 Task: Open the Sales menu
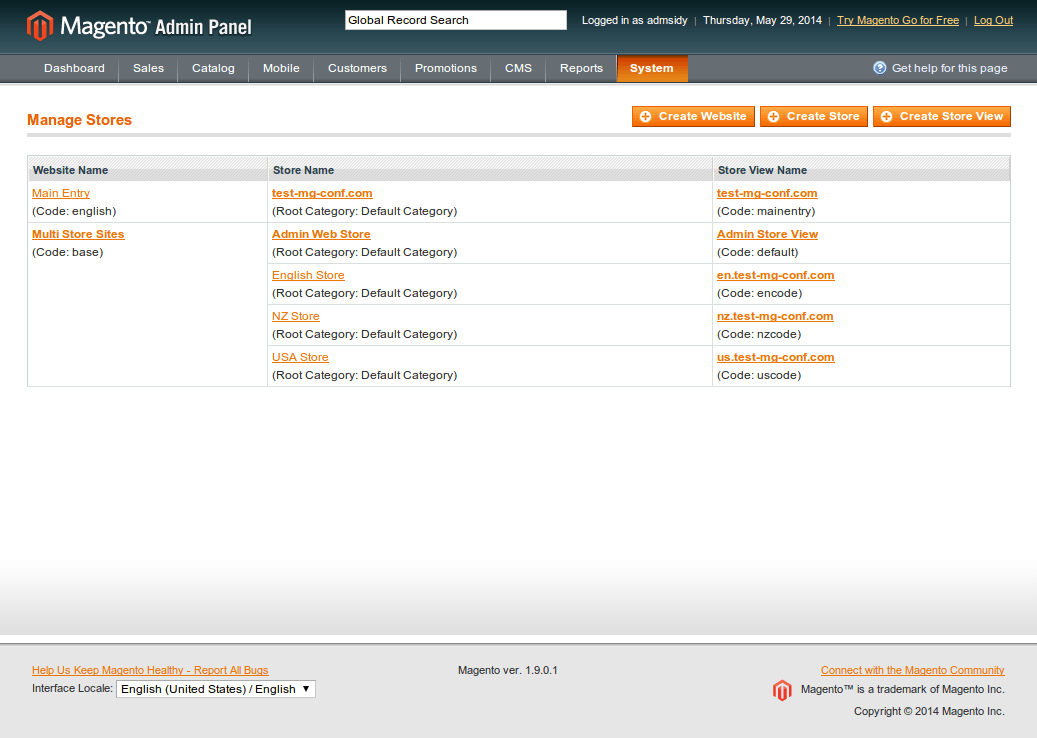click(x=148, y=68)
